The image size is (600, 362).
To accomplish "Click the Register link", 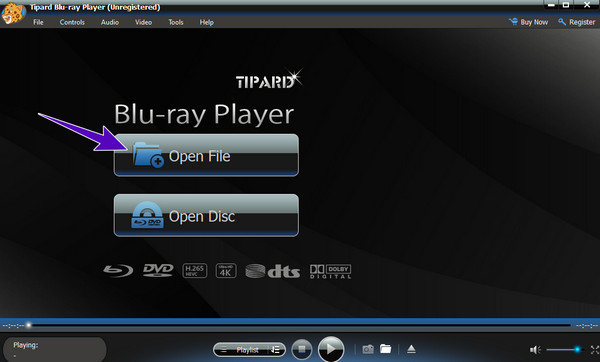I will [577, 22].
